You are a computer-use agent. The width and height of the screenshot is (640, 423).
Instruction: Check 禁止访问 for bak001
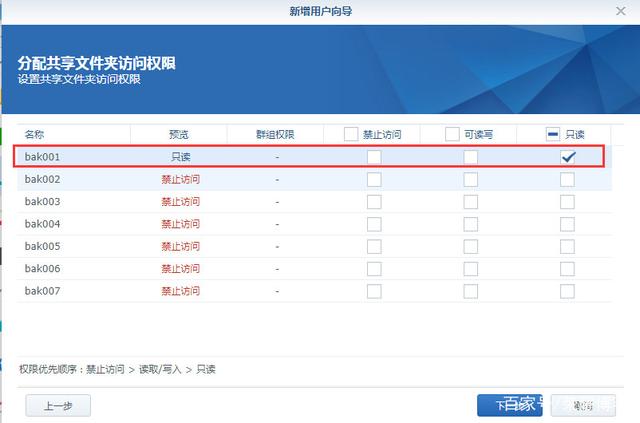[x=374, y=157]
